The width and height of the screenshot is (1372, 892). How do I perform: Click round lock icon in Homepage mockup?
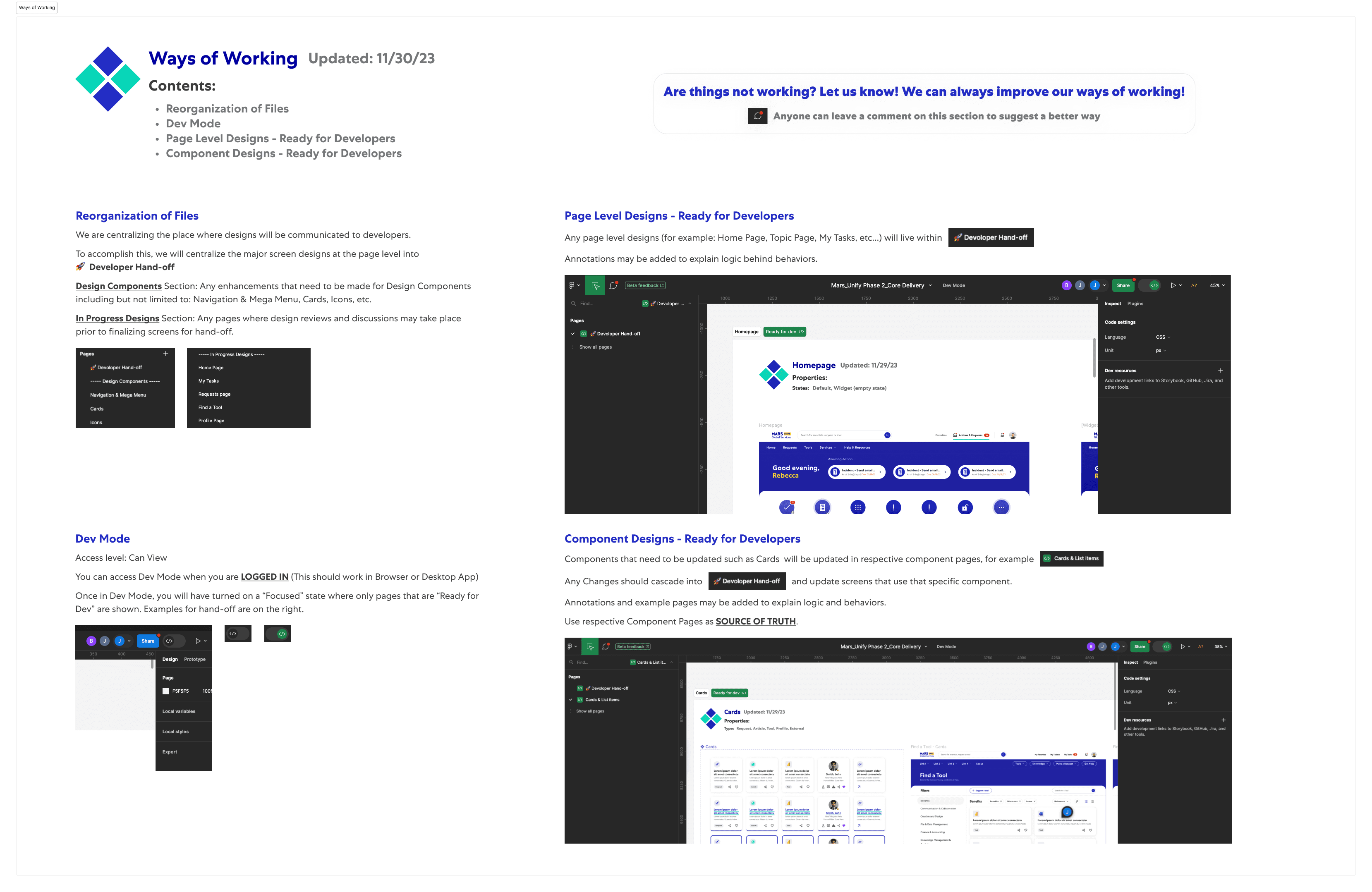point(965,507)
